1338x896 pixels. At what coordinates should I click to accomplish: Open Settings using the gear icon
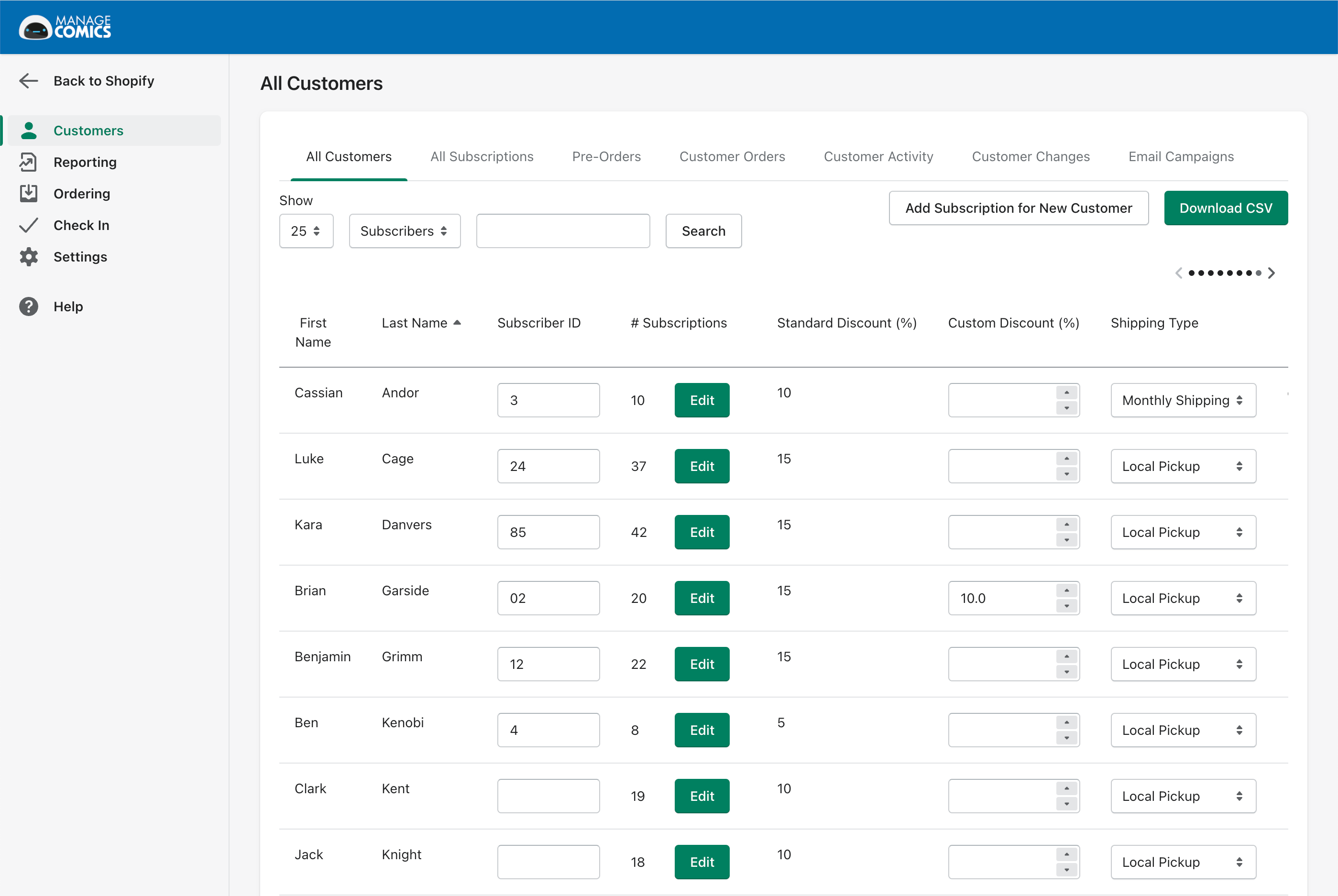29,257
